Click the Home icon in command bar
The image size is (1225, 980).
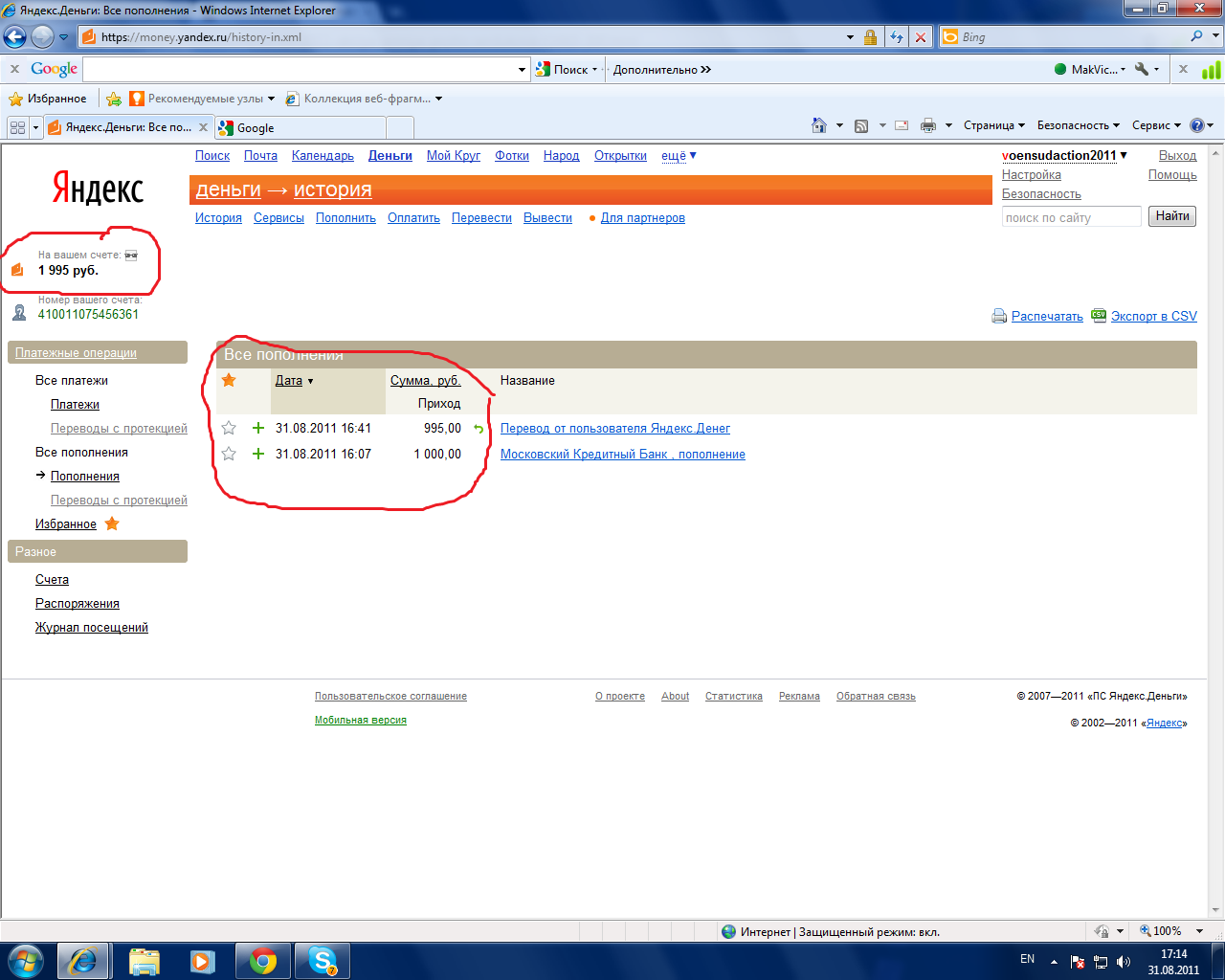click(x=818, y=125)
